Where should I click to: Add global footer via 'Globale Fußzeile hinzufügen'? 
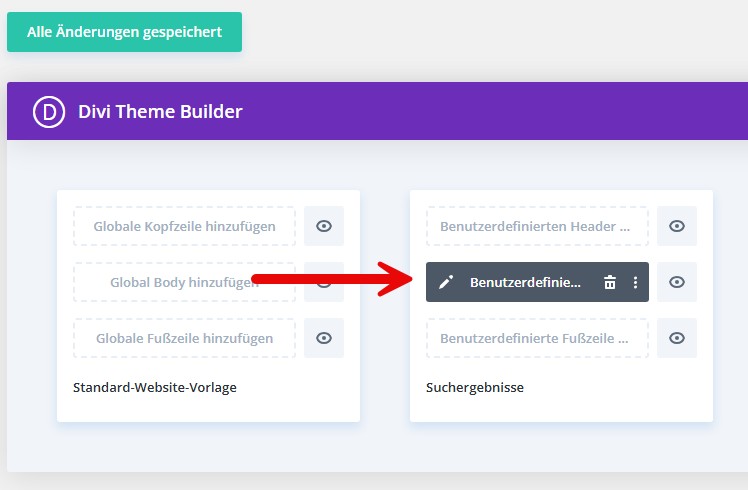tap(184, 338)
